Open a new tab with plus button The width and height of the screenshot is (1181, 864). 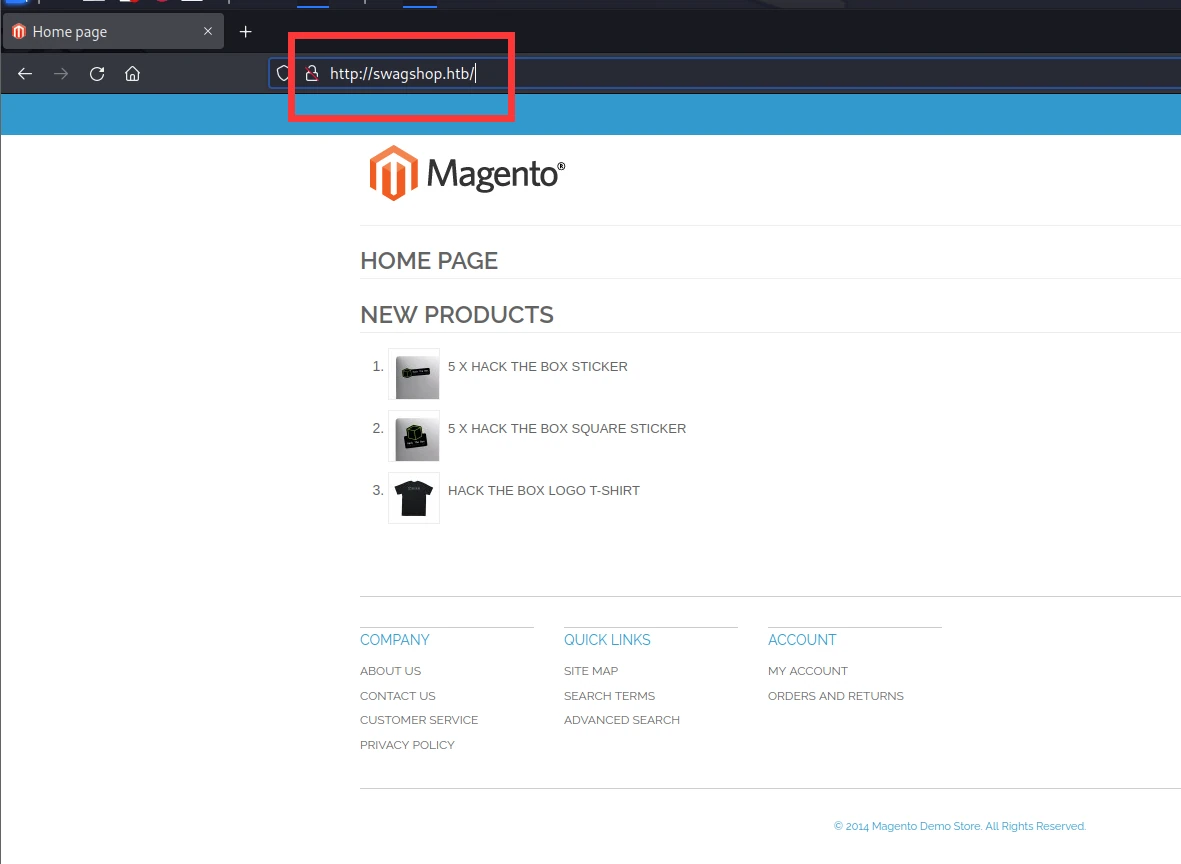pyautogui.click(x=246, y=32)
